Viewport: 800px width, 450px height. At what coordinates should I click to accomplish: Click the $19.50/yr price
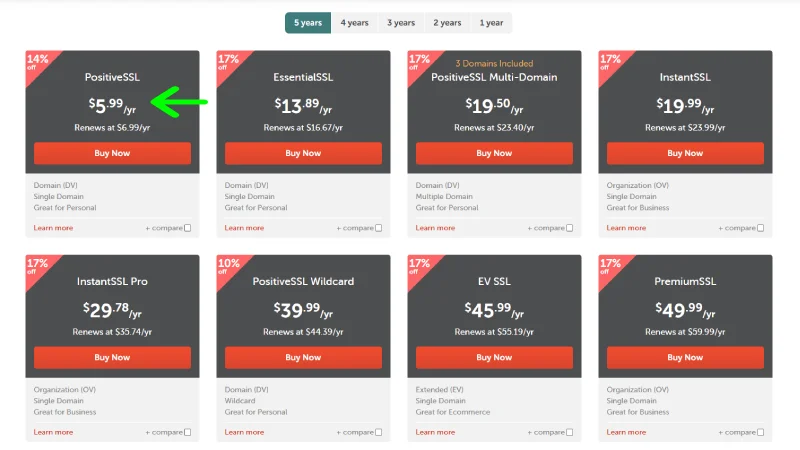[x=494, y=106]
